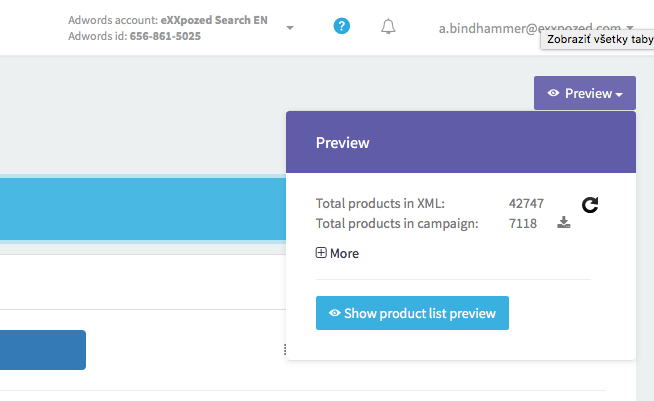Viewport: 654px width, 401px height.
Task: Click the 'Zobraziť všetky taby' tooltip
Action: 597,41
